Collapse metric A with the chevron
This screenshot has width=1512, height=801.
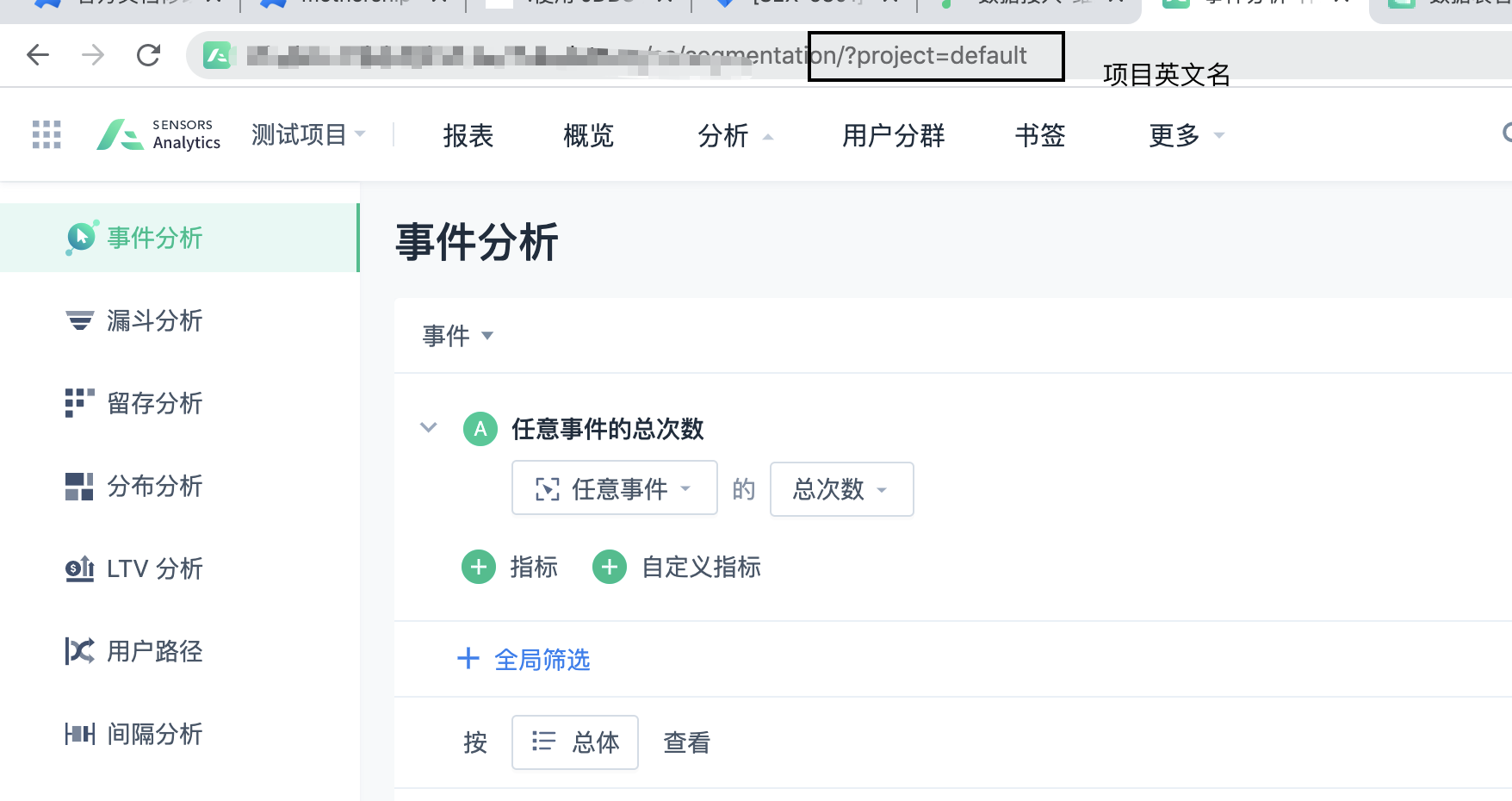pos(427,428)
